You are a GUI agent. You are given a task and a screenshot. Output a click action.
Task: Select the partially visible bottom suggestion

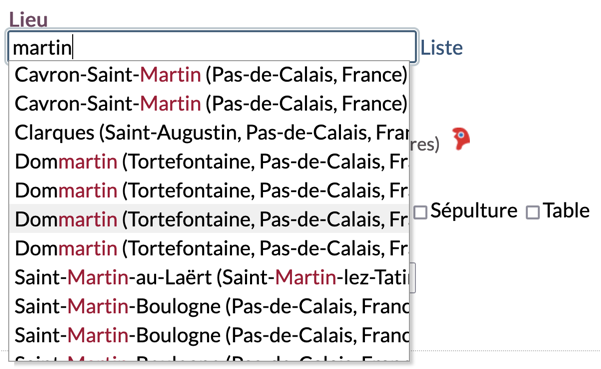click(x=209, y=356)
